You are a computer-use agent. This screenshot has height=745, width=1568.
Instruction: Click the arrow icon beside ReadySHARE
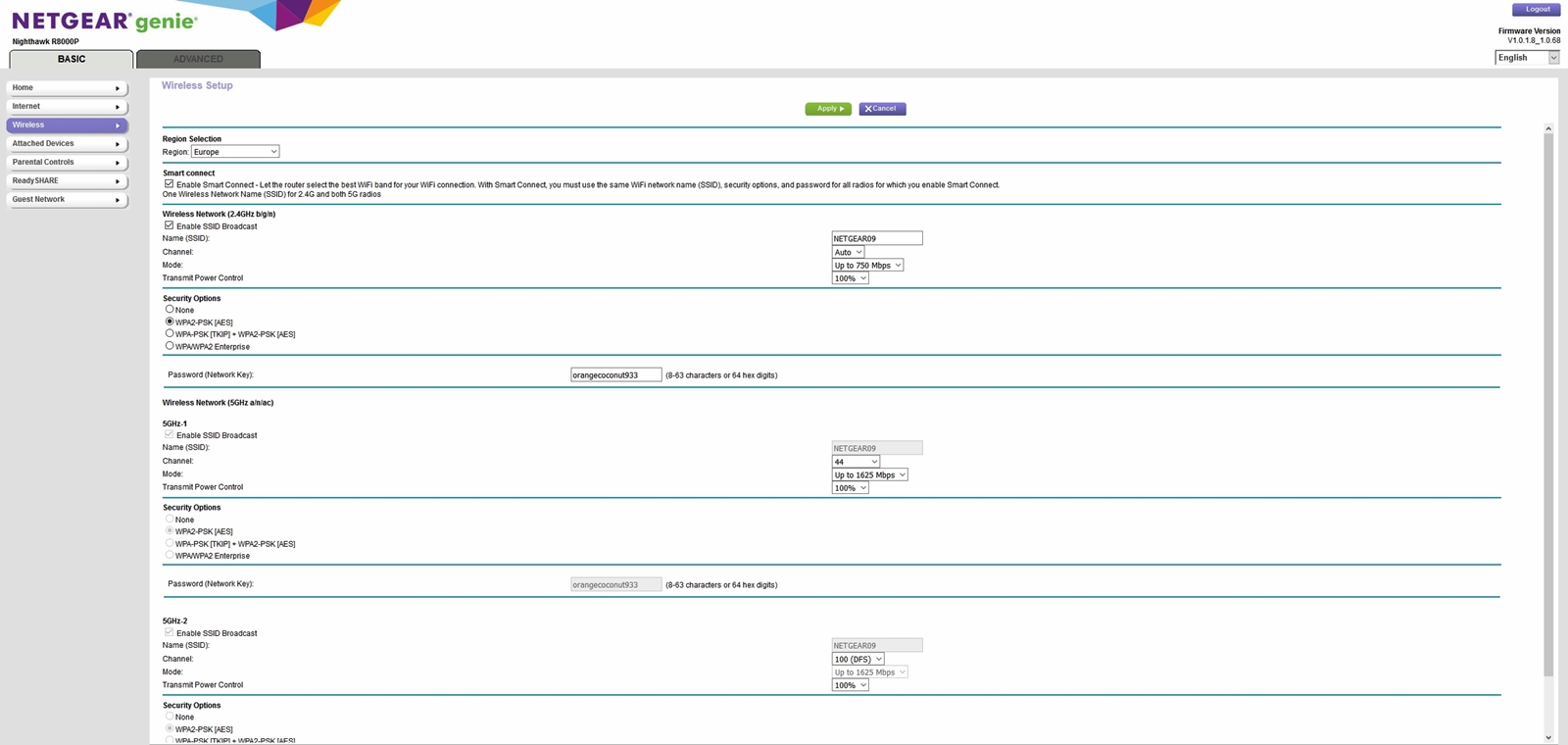118,181
